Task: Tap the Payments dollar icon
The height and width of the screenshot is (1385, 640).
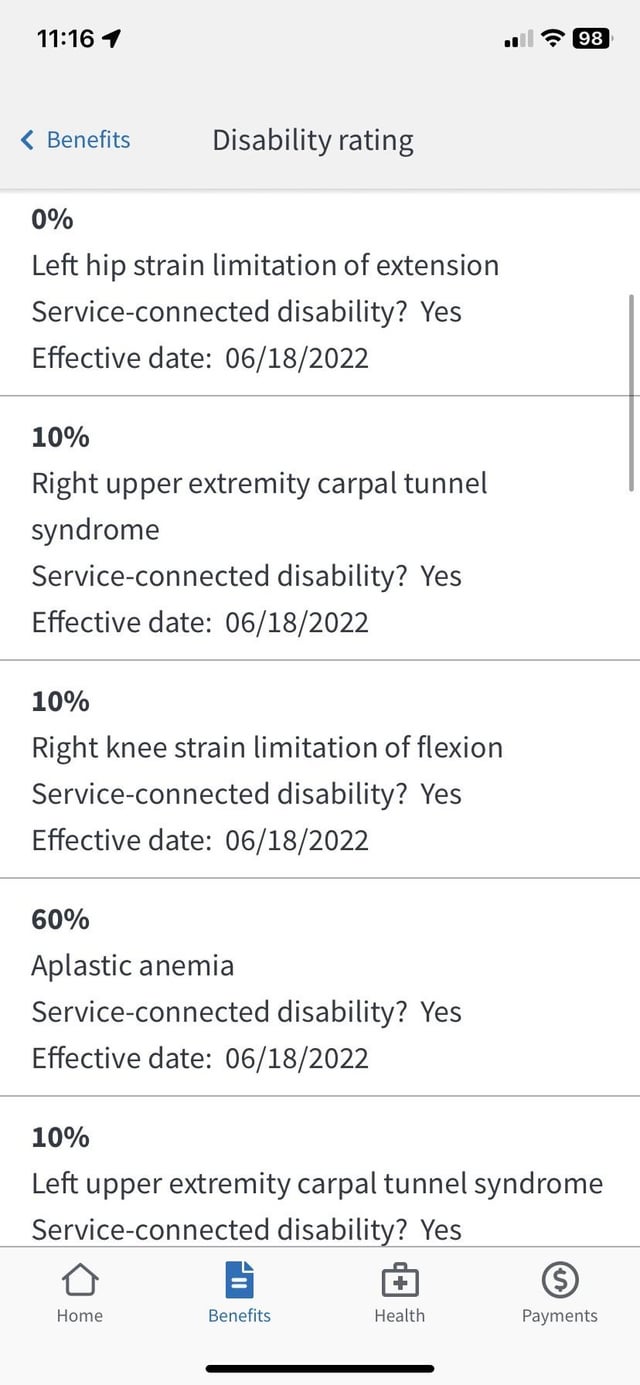Action: pos(559,1279)
